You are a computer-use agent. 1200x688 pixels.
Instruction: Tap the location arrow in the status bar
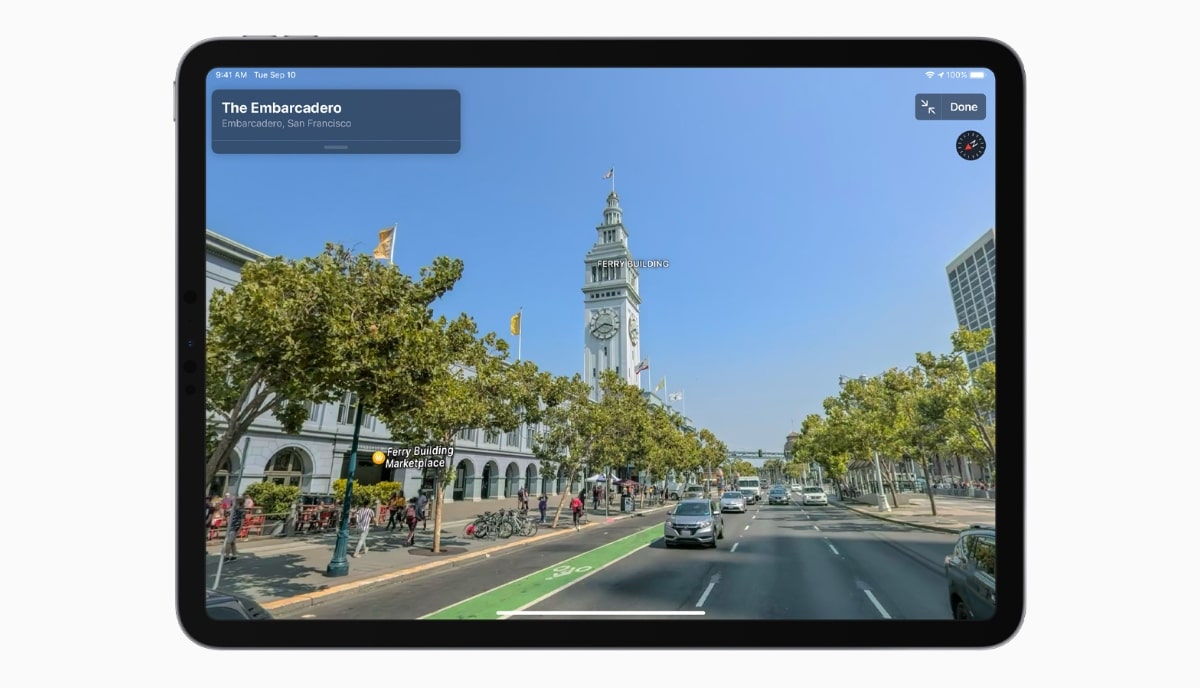(941, 74)
